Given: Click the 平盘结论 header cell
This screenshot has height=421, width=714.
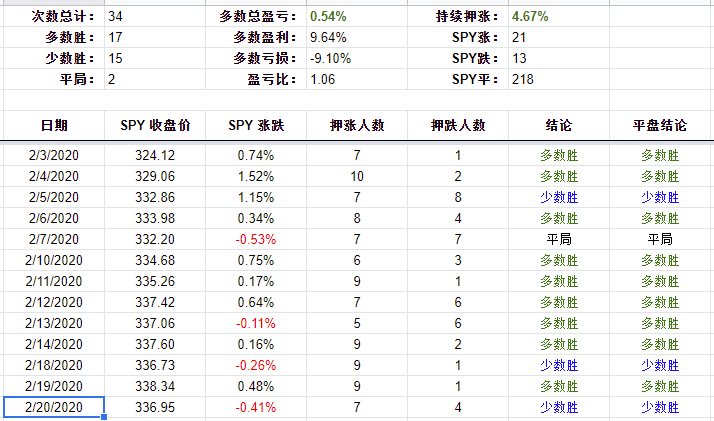Looking at the screenshot, I should tap(660, 125).
